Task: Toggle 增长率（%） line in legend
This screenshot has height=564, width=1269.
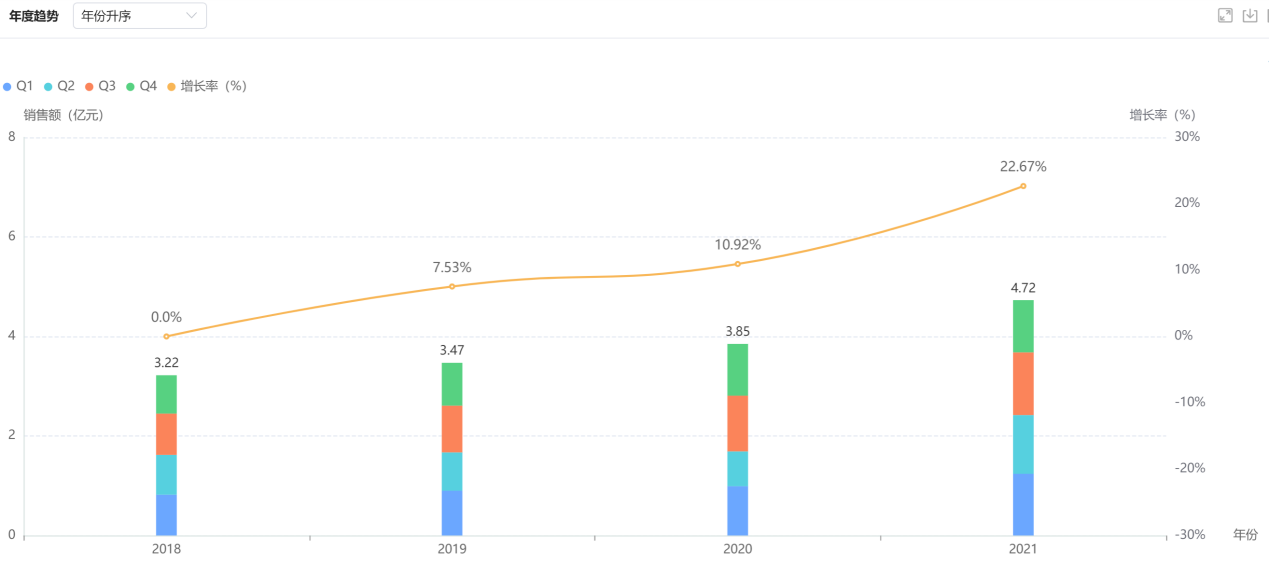Action: coord(207,86)
